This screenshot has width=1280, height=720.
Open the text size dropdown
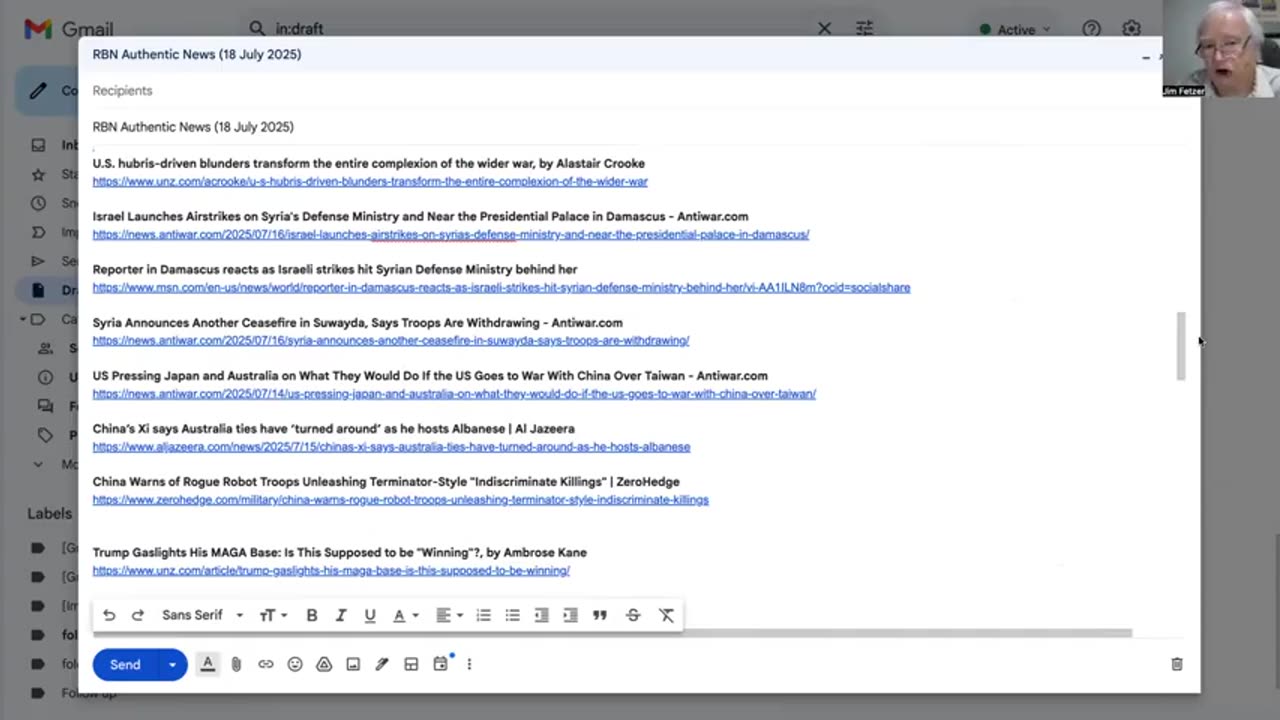coord(273,615)
